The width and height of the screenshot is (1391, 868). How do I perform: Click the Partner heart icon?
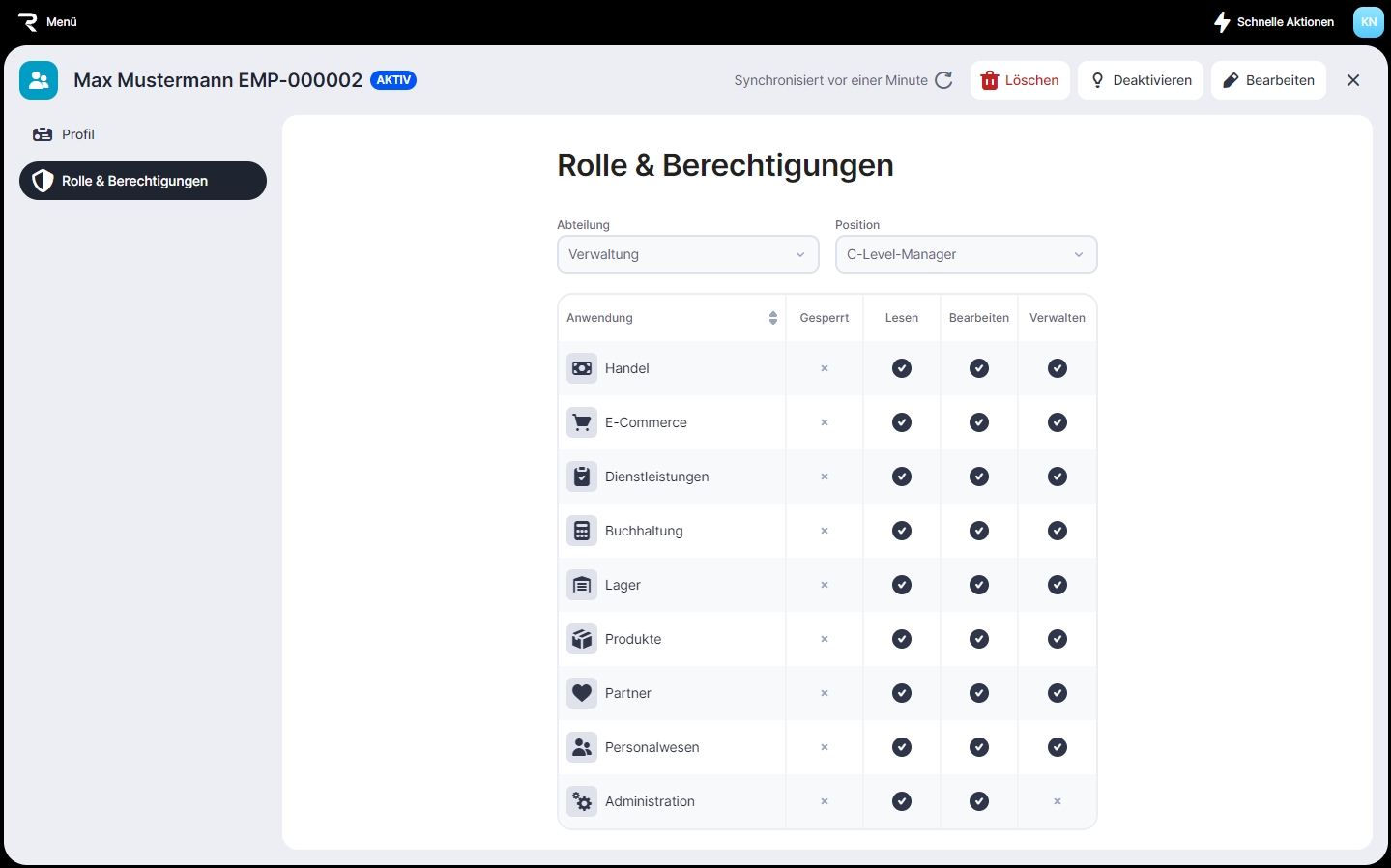[x=582, y=693]
